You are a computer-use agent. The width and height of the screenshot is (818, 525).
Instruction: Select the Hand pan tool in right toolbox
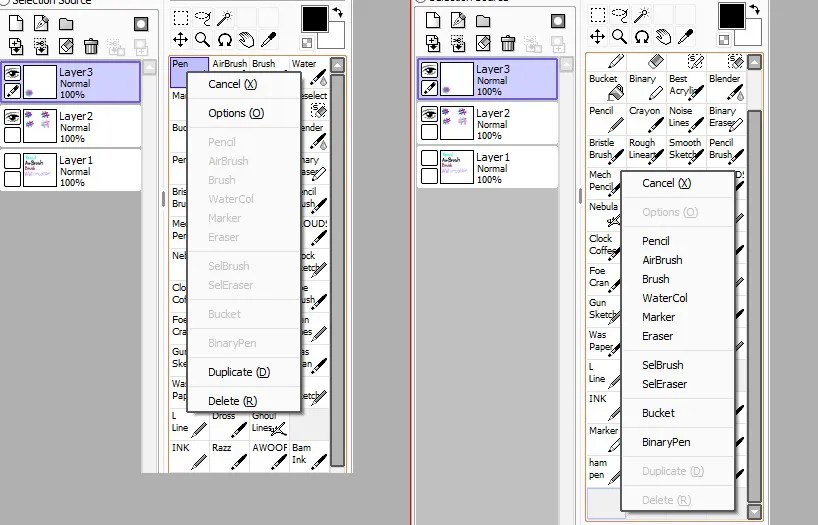point(664,37)
